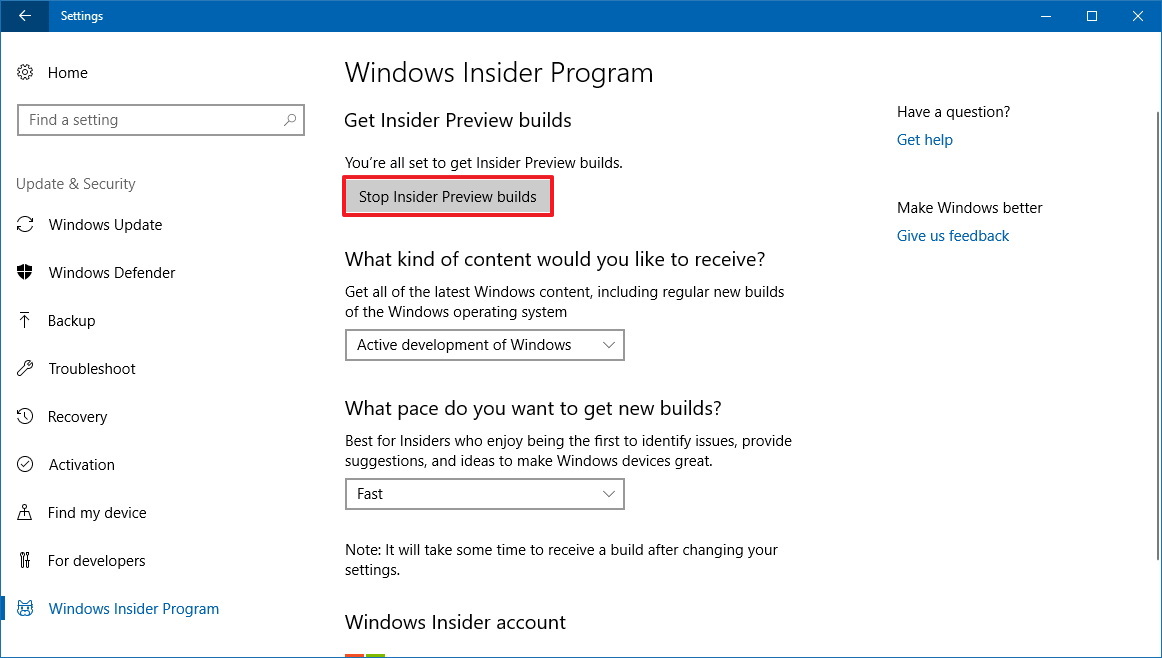Click Give us feedback link
This screenshot has height=658, width=1162.
[952, 236]
